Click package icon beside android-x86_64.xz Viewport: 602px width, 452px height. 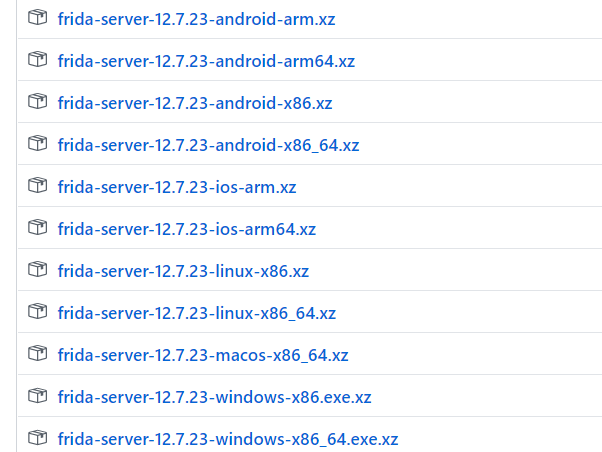click(38, 143)
